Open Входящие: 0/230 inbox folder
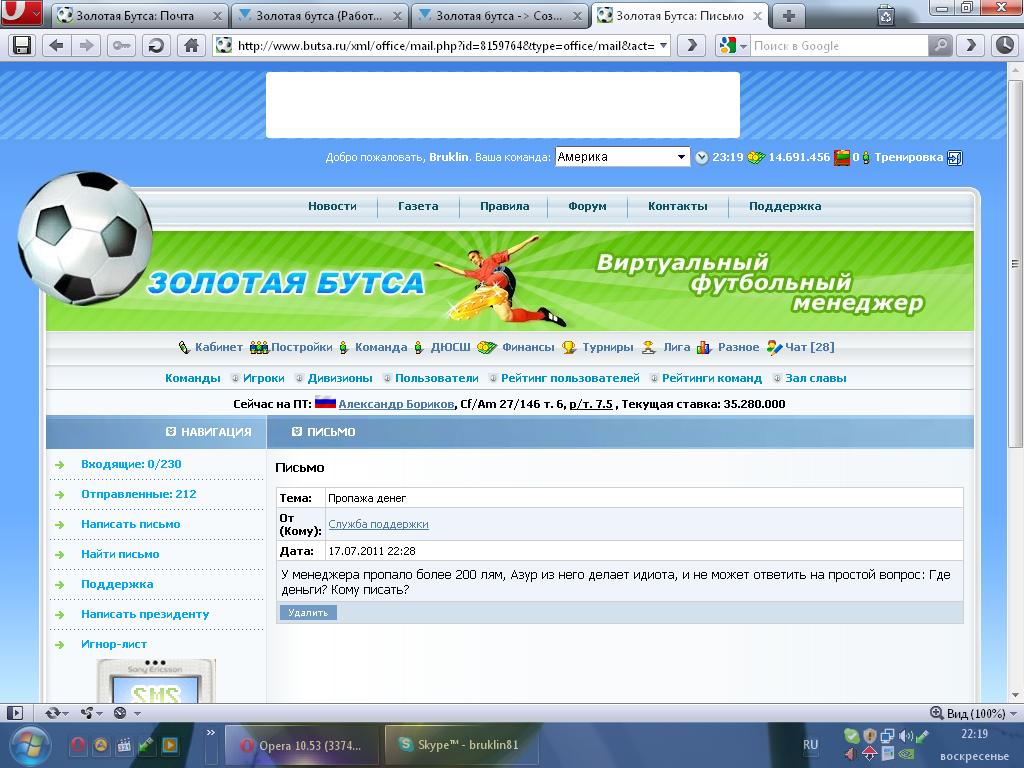1024x768 pixels. pyautogui.click(x=131, y=464)
